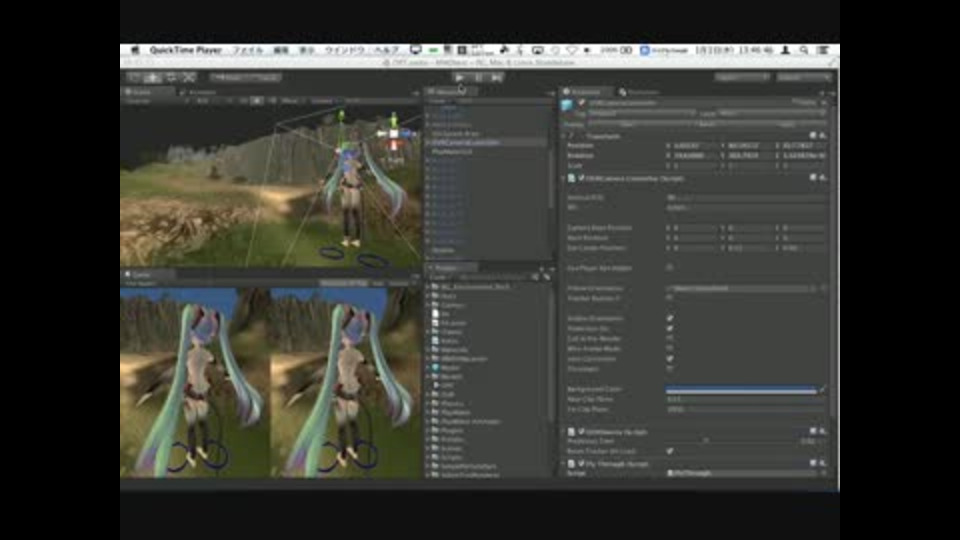Viewport: 960px width, 540px height.
Task: Open the Layers dropdown in Unity toolbar
Action: click(x=742, y=77)
